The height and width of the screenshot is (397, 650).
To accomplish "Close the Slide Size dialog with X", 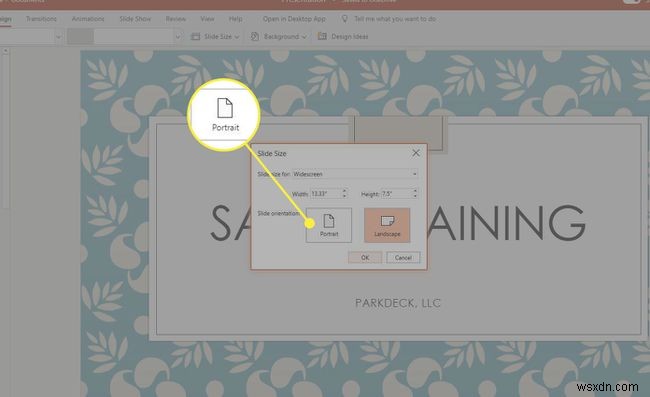I will tap(416, 153).
